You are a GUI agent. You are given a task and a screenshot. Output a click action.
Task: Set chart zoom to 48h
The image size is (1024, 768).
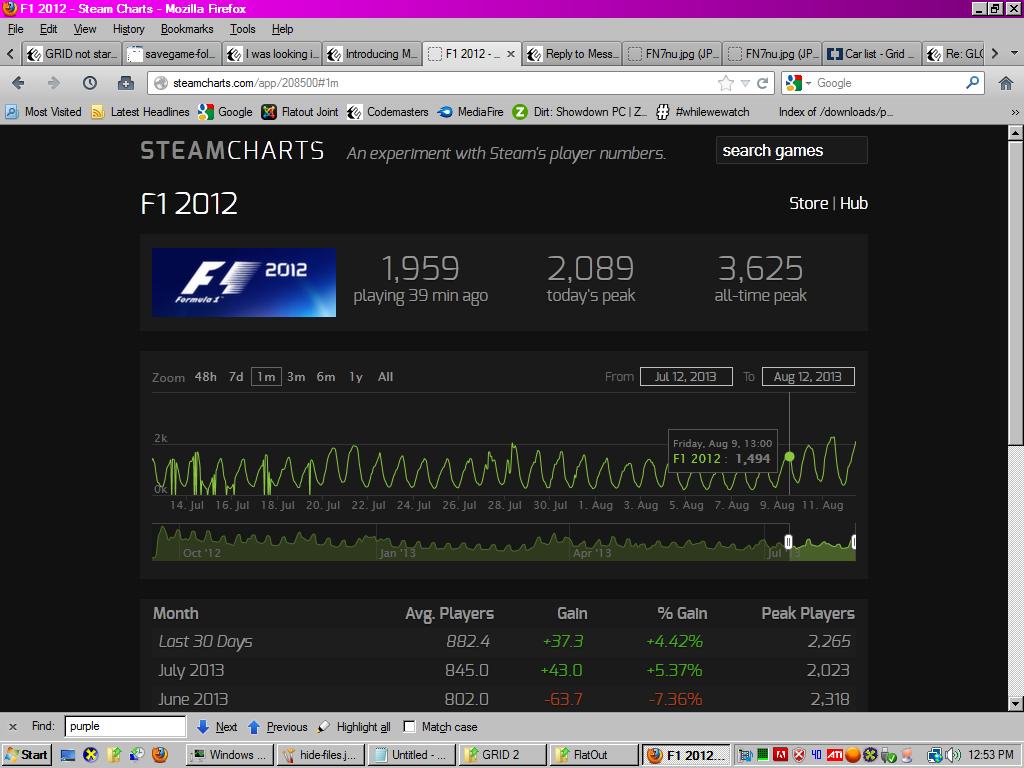[206, 377]
